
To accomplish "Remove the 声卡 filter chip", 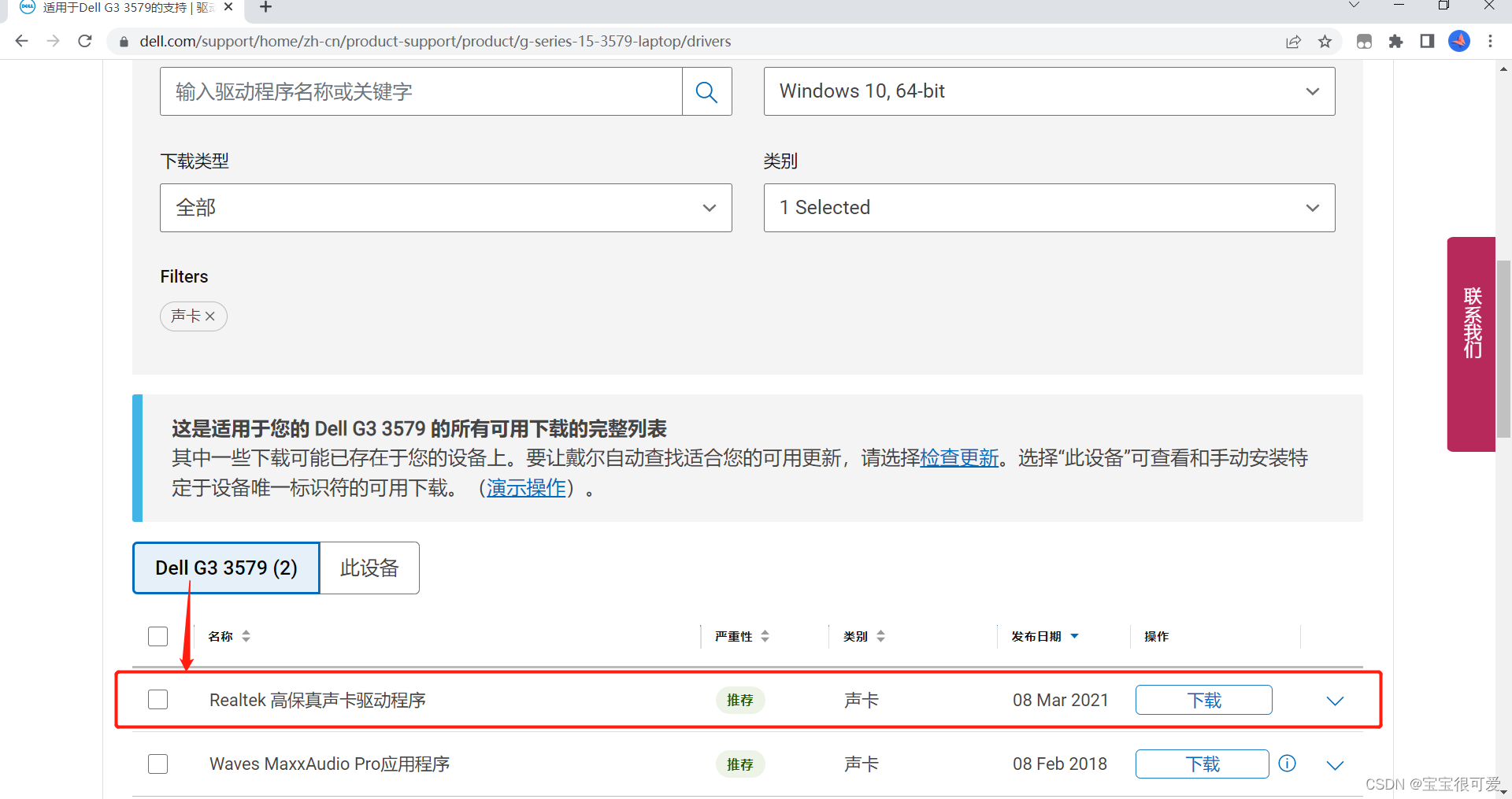I will pos(210,316).
